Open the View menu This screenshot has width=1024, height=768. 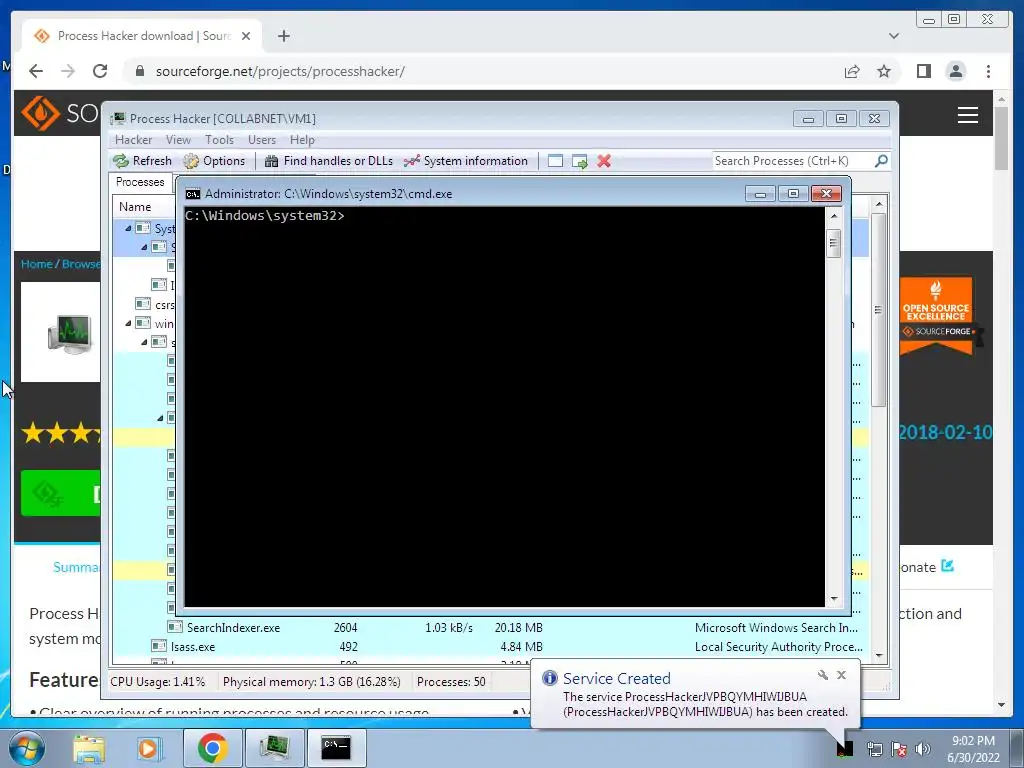178,140
